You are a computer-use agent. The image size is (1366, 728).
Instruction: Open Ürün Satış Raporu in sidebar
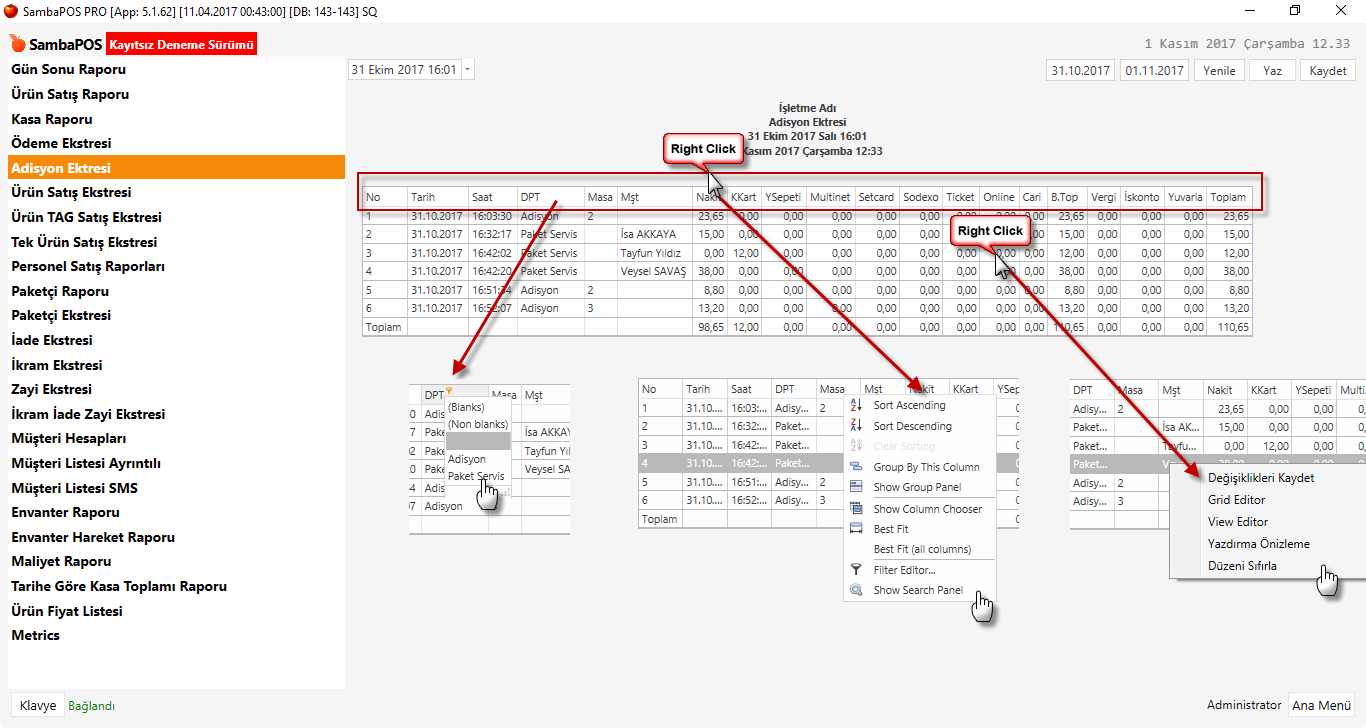pyautogui.click(x=70, y=94)
